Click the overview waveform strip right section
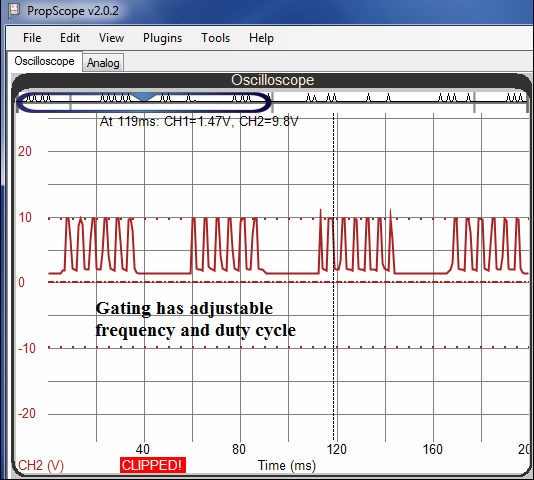Viewport: 534px width, 480px height. click(400, 99)
